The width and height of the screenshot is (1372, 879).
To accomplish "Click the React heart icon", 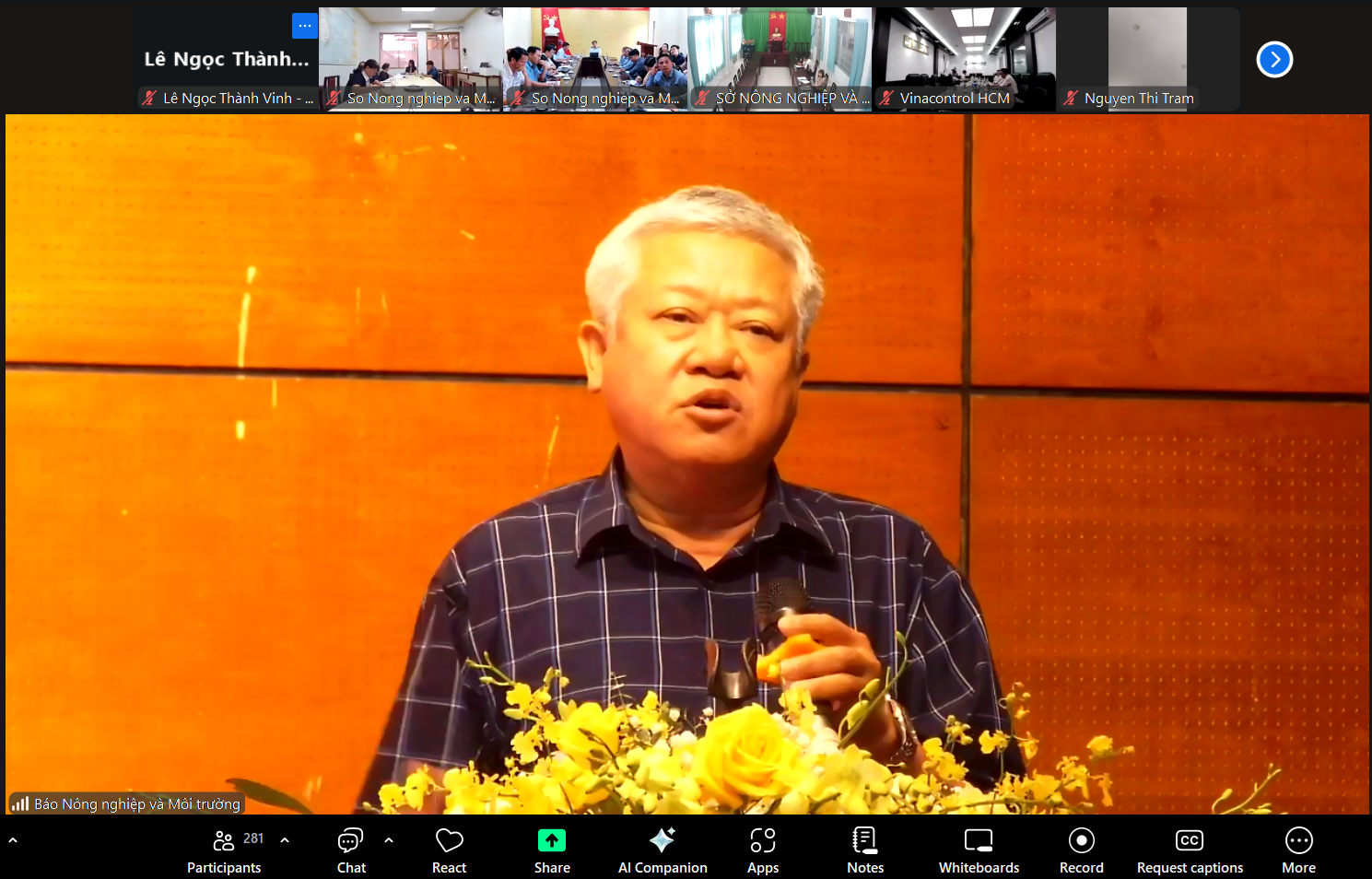I will click(x=449, y=850).
